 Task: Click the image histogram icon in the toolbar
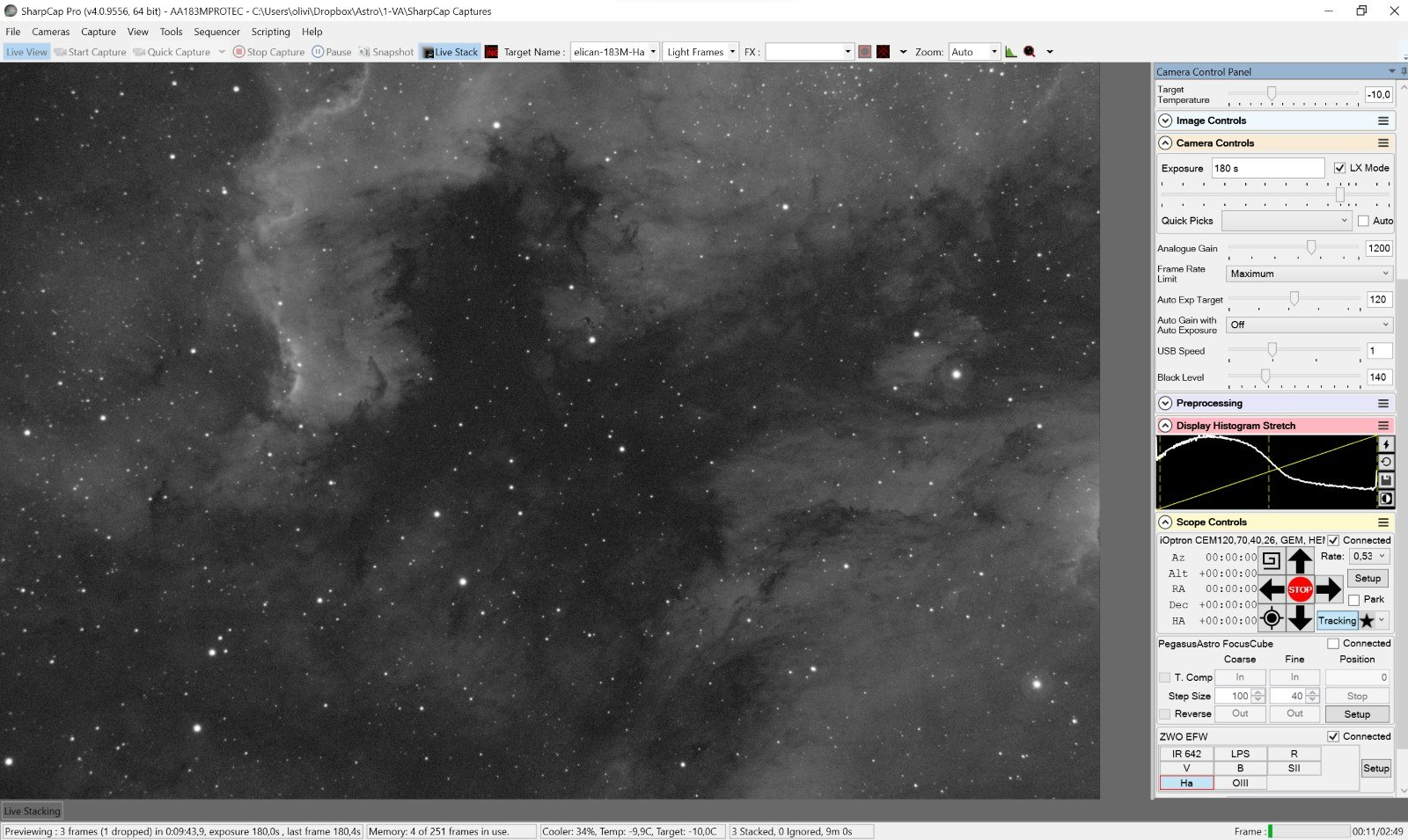[1011, 52]
